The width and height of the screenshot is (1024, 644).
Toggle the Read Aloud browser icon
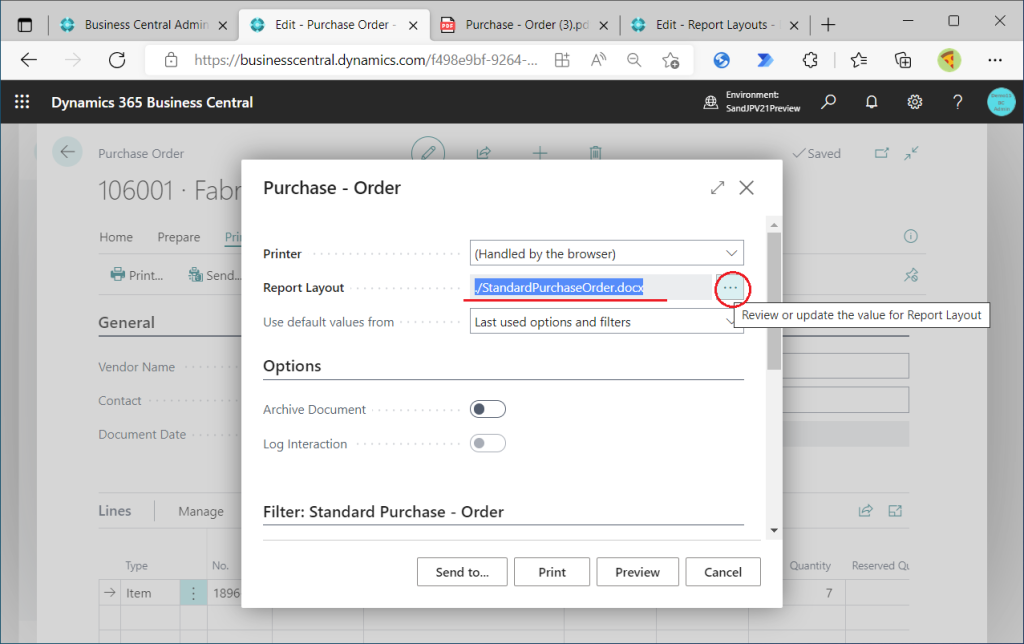pos(598,60)
